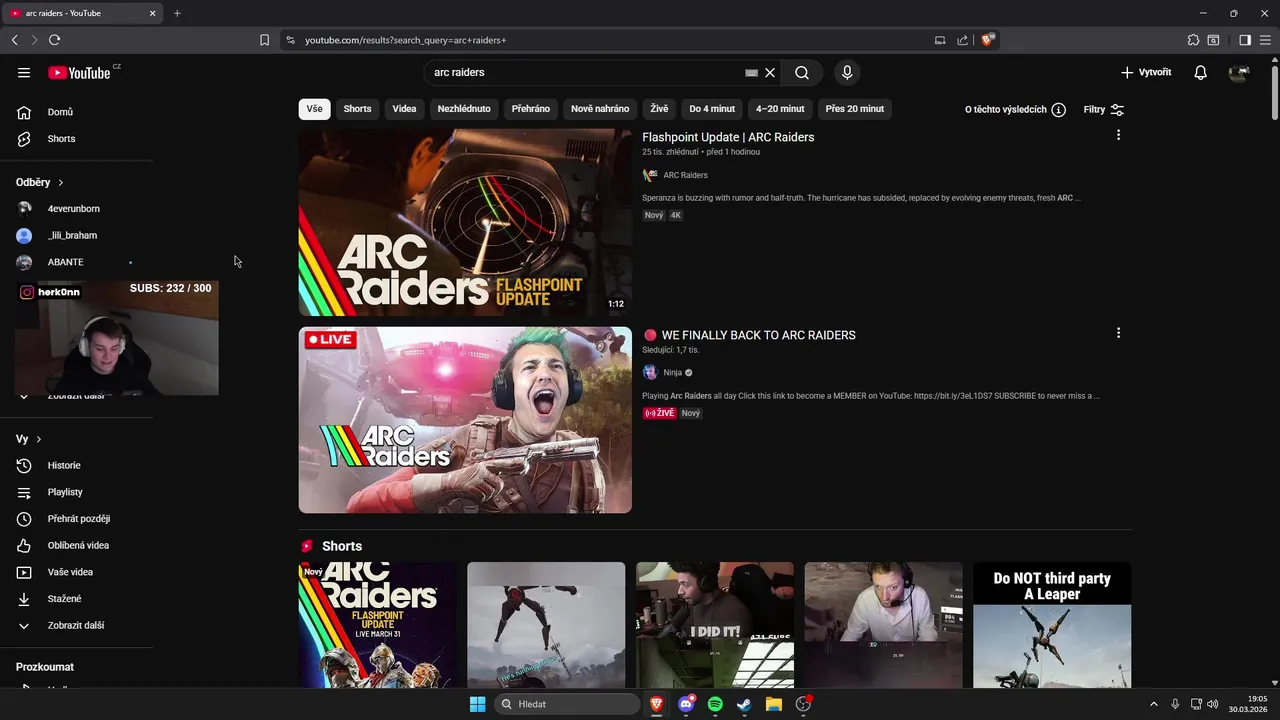Open the ABANTE subscription channel
The height and width of the screenshot is (720, 1280).
(65, 262)
